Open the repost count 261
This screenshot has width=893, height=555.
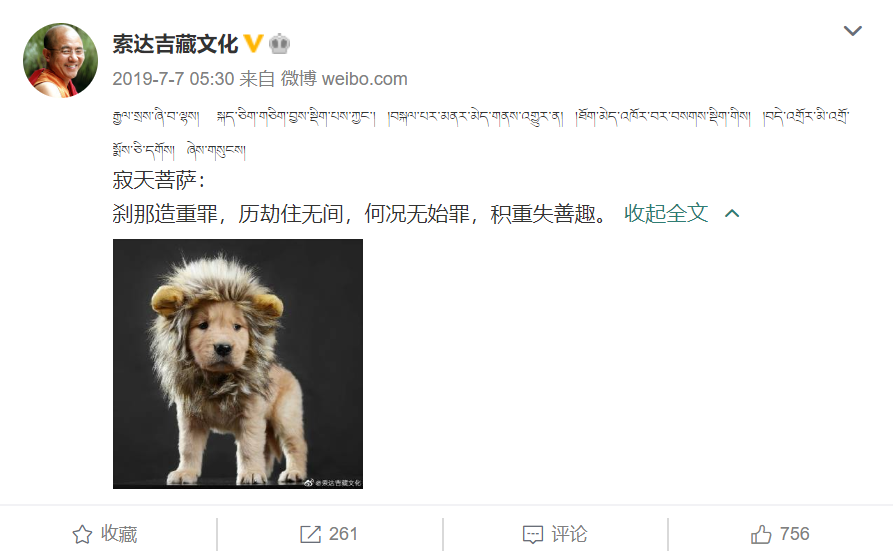343,534
